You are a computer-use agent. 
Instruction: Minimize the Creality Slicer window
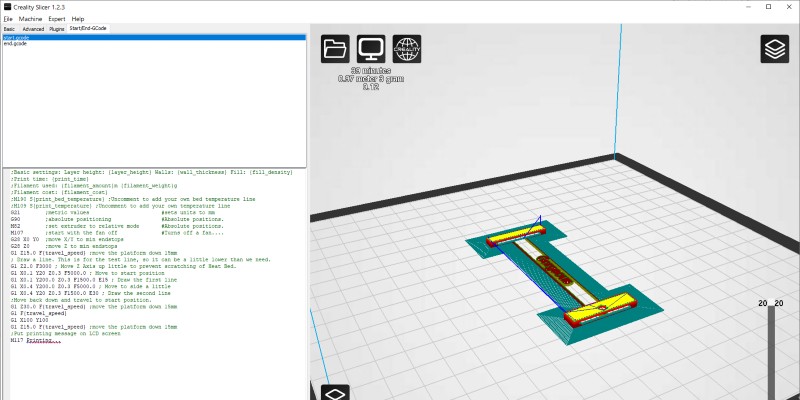tap(748, 7)
